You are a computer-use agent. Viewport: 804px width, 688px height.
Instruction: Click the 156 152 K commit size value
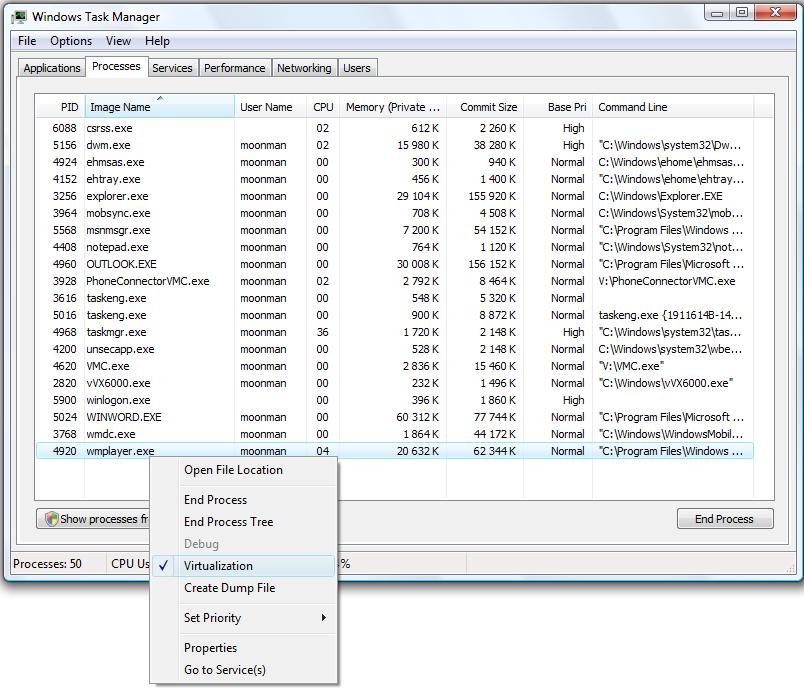point(492,264)
